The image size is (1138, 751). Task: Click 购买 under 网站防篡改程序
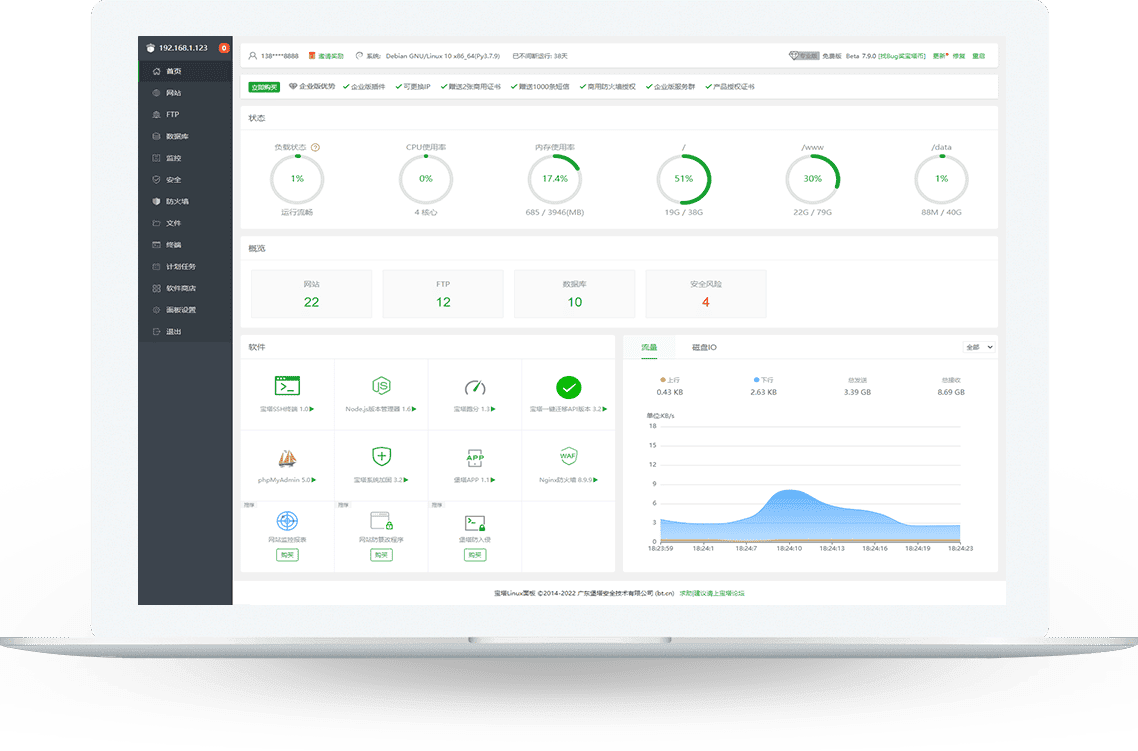(381, 554)
